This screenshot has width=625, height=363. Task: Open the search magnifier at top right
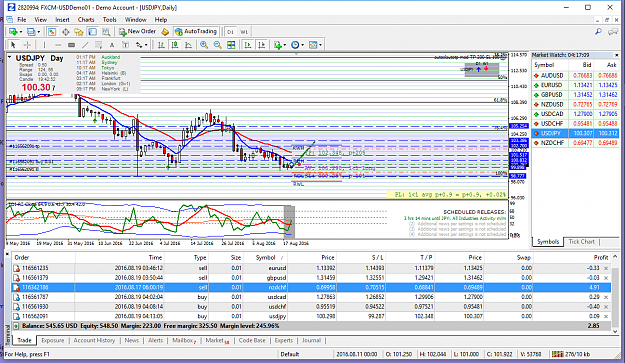pos(598,31)
